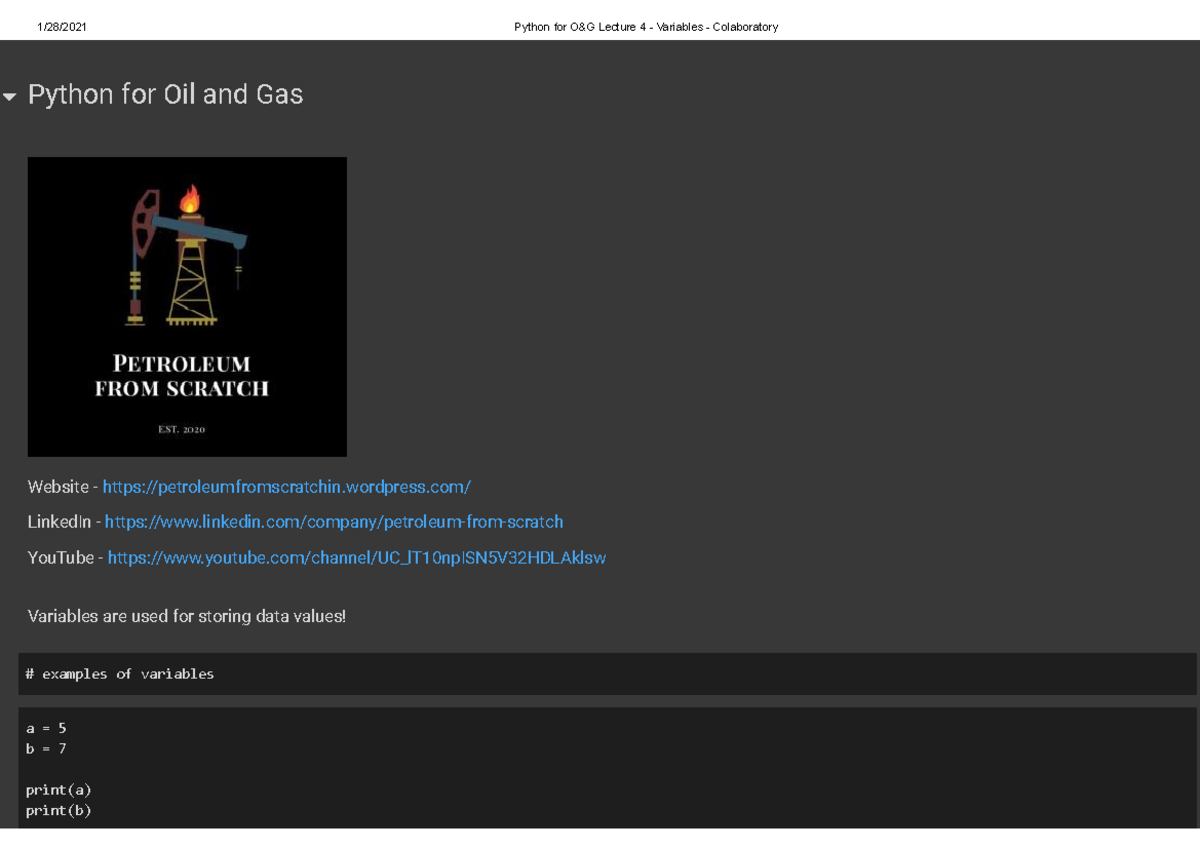Visit the YouTube channel link
This screenshot has height=848, width=1200.
tap(355, 558)
